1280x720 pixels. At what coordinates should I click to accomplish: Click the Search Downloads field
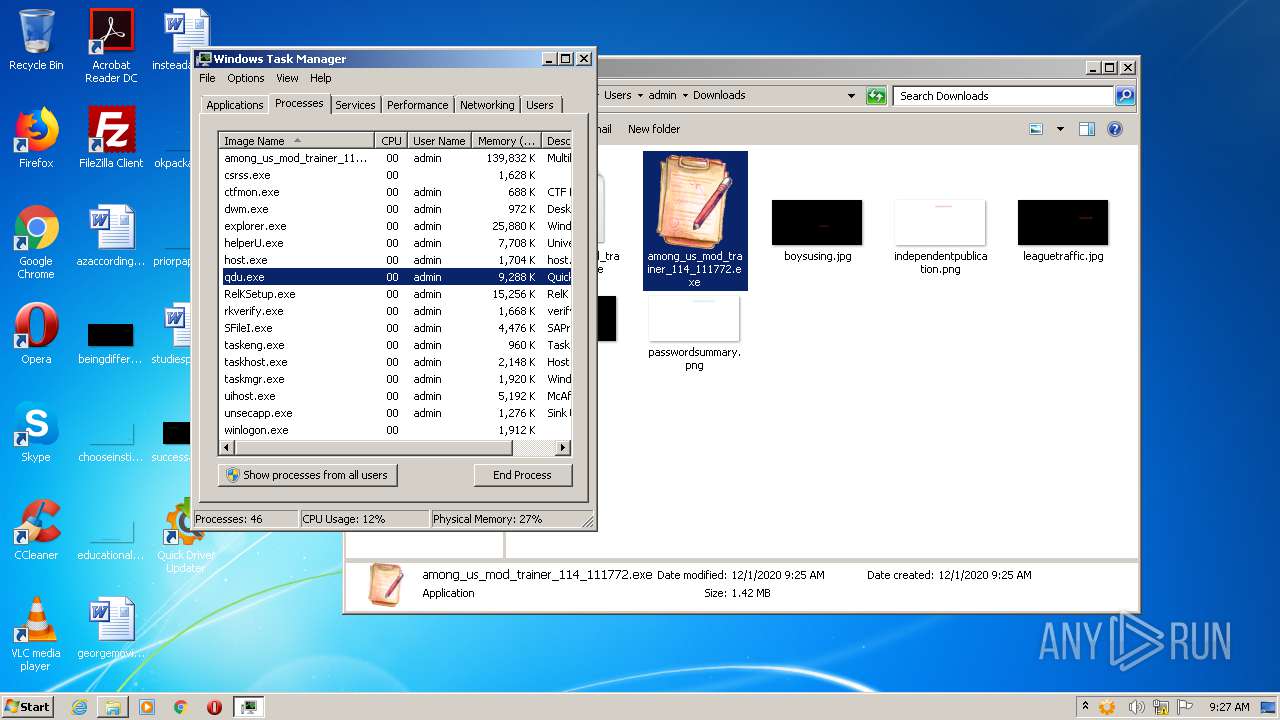(1003, 96)
